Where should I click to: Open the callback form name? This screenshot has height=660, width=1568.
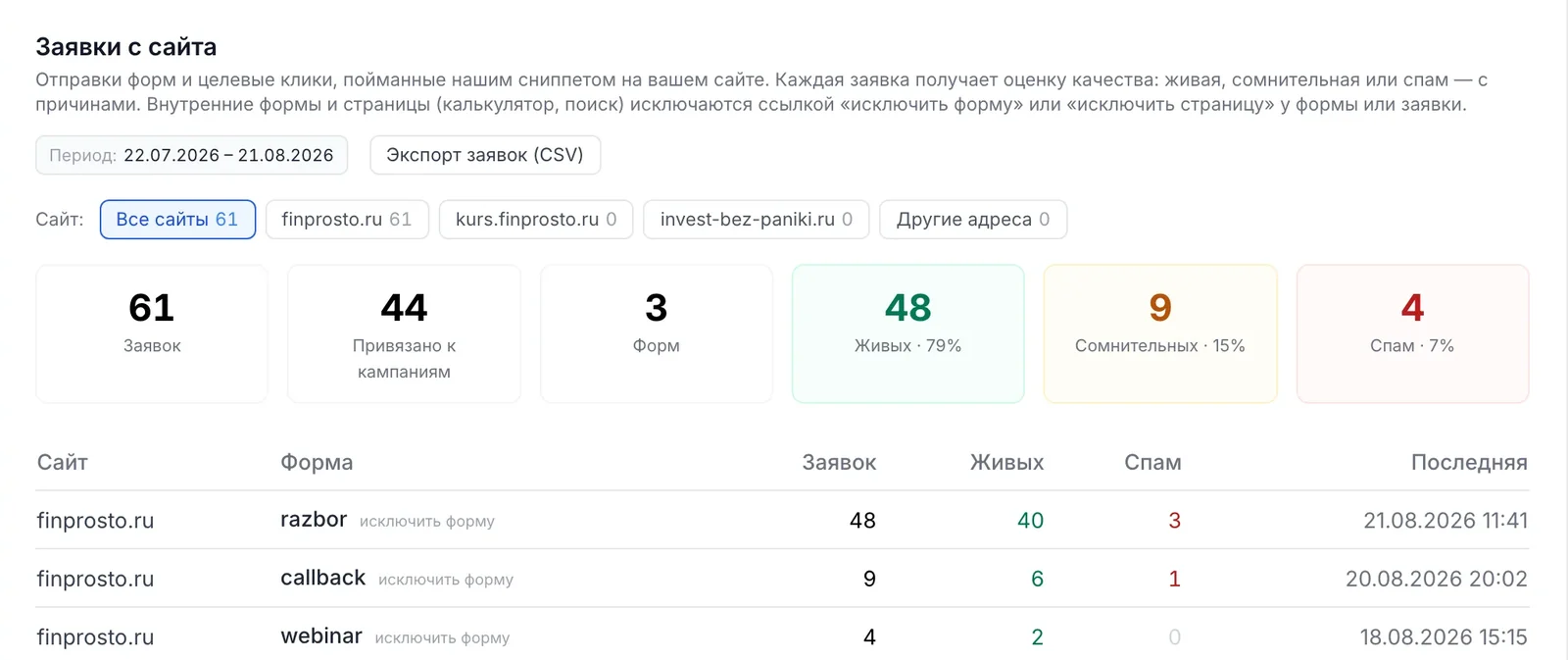(x=323, y=578)
